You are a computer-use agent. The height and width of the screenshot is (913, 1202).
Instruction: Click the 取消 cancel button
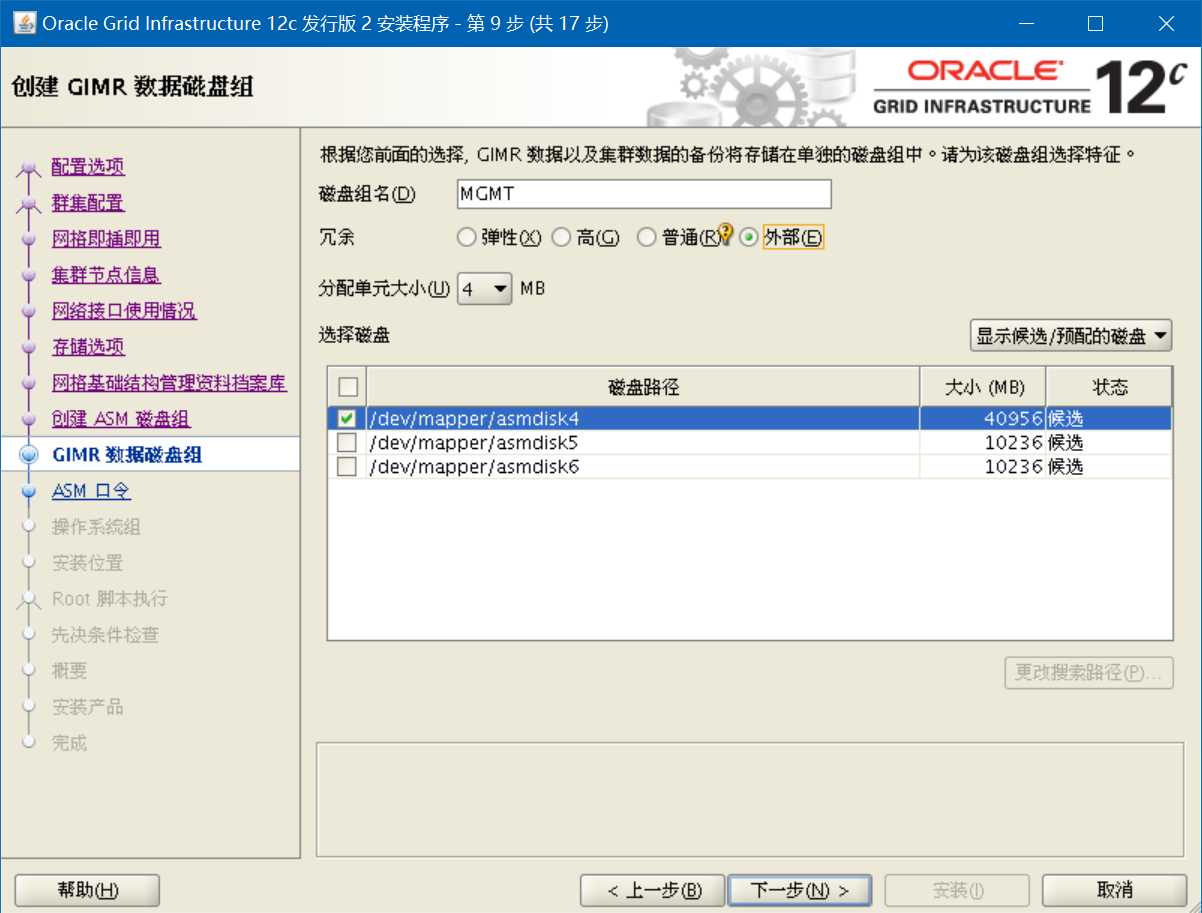coord(1114,890)
